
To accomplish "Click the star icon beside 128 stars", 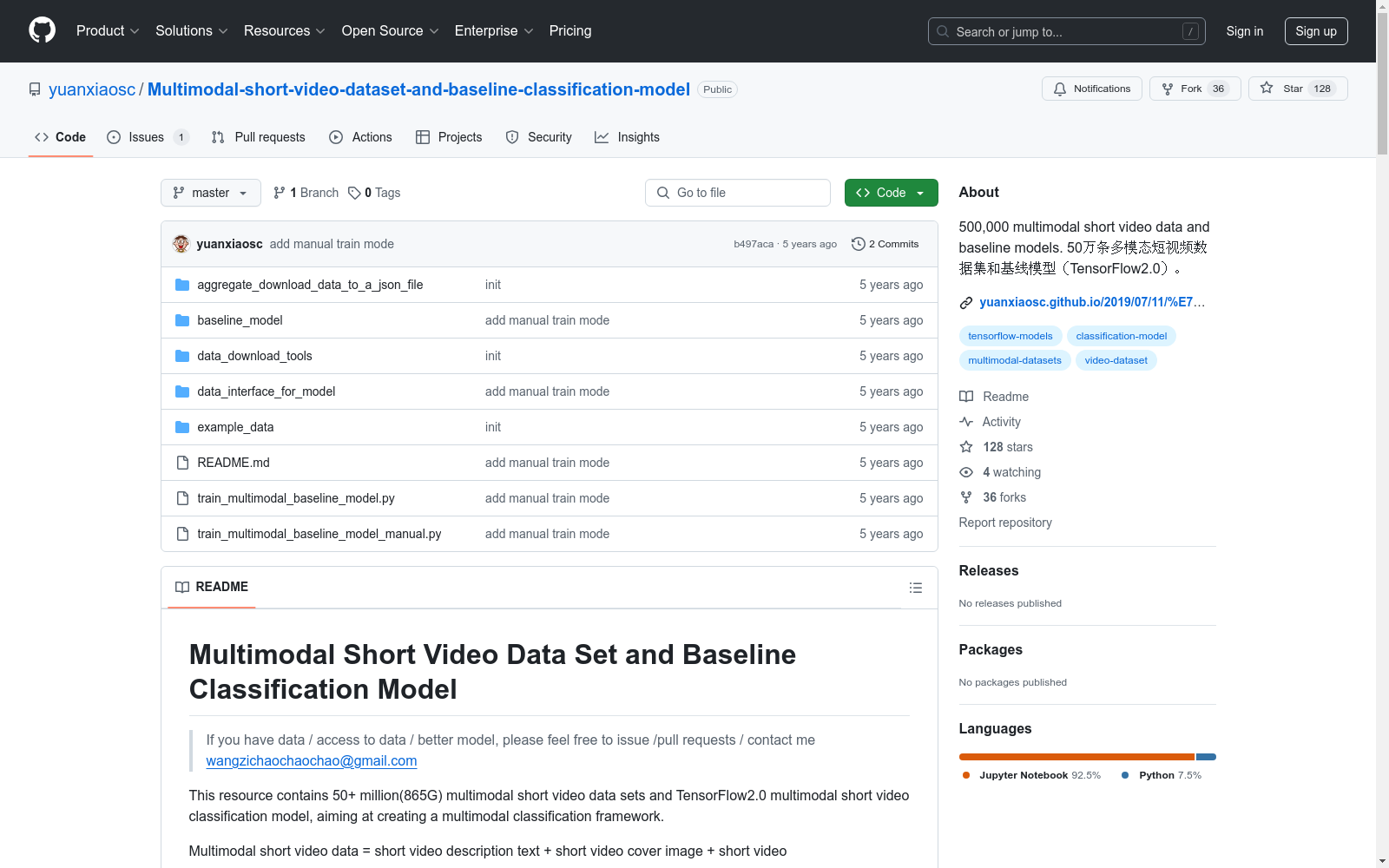I will [x=966, y=447].
